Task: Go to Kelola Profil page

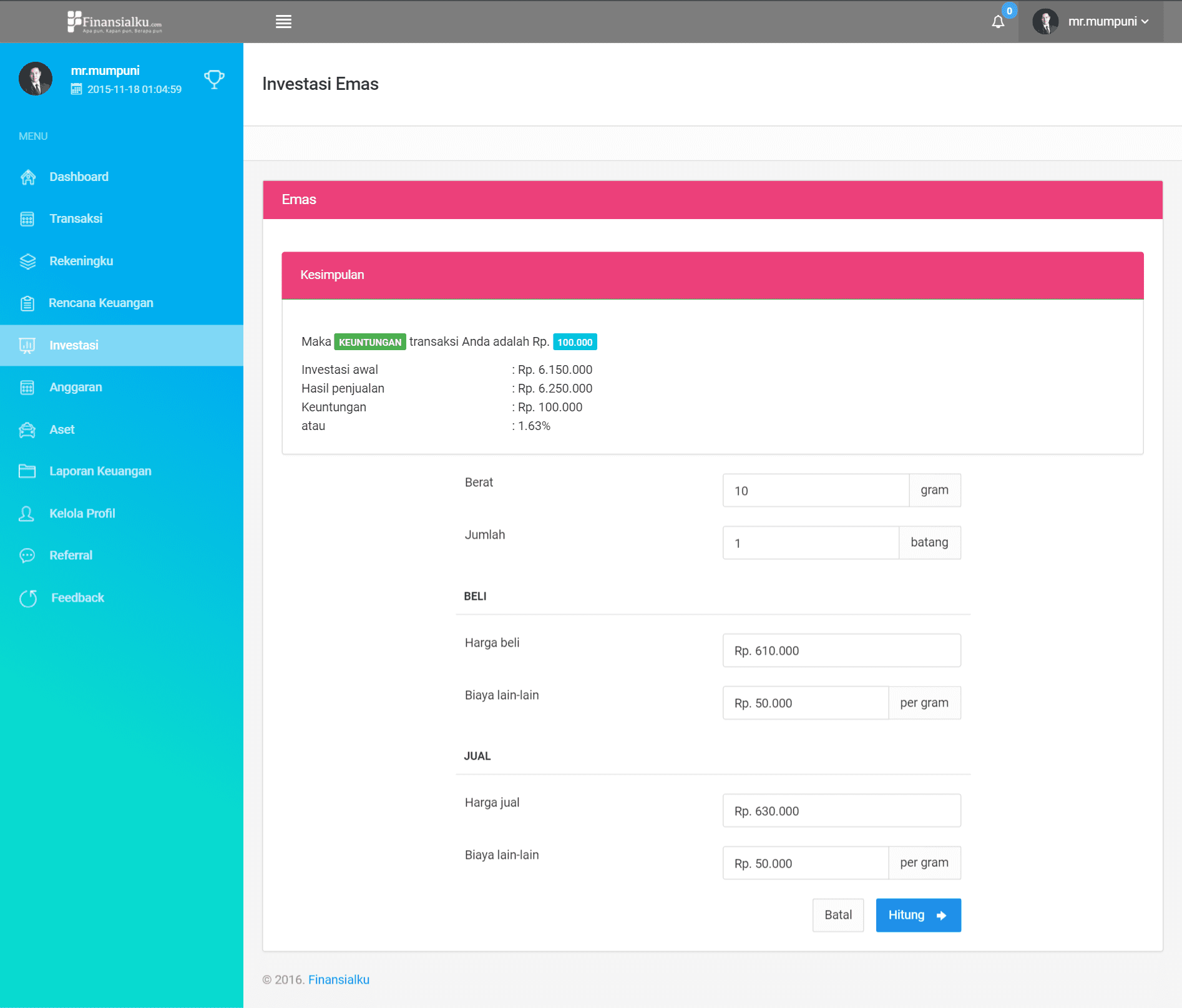Action: [x=82, y=514]
